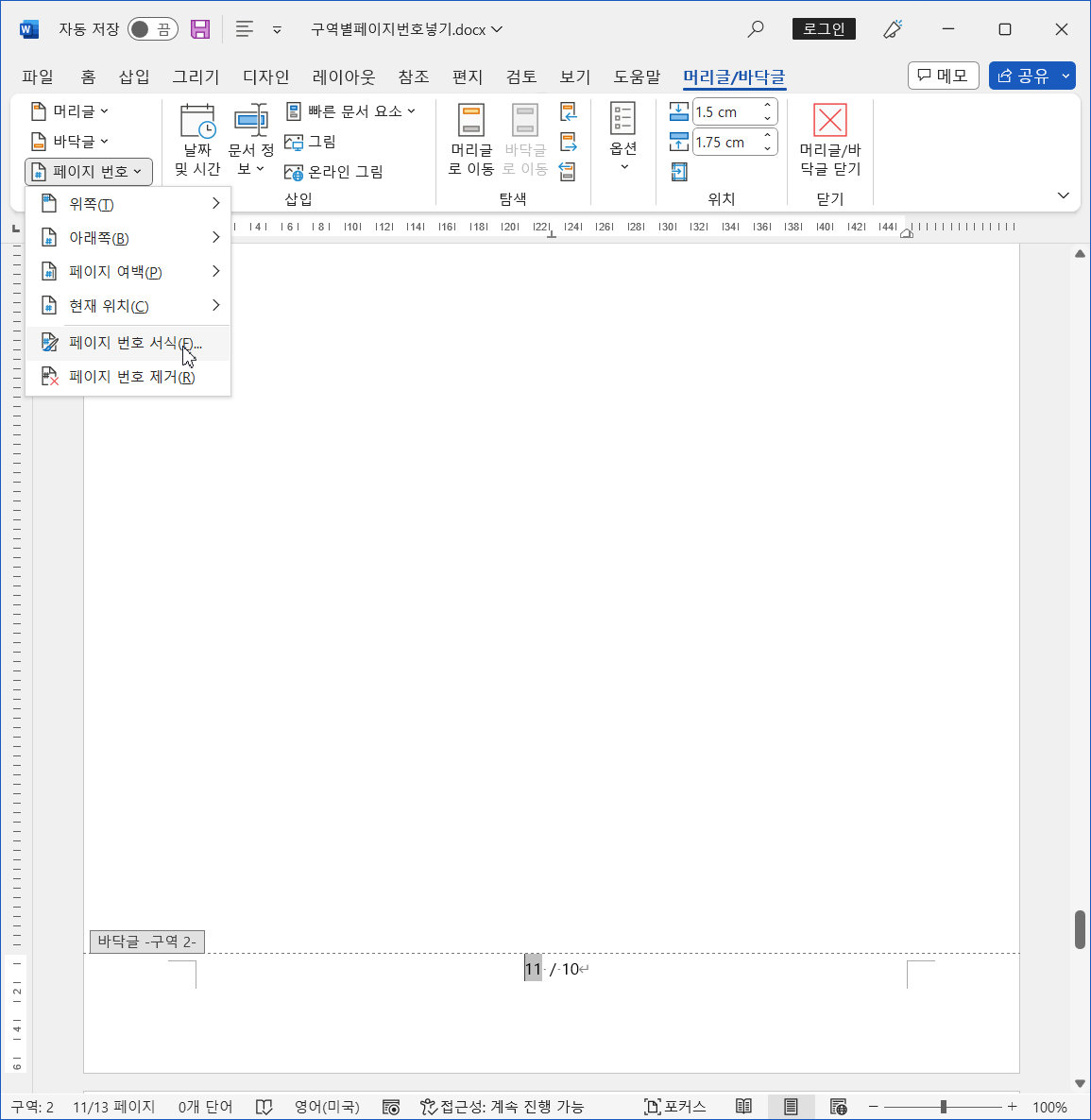1091x1120 pixels.
Task: Click the 구역: 2 status bar entry
Action: tap(32, 1107)
